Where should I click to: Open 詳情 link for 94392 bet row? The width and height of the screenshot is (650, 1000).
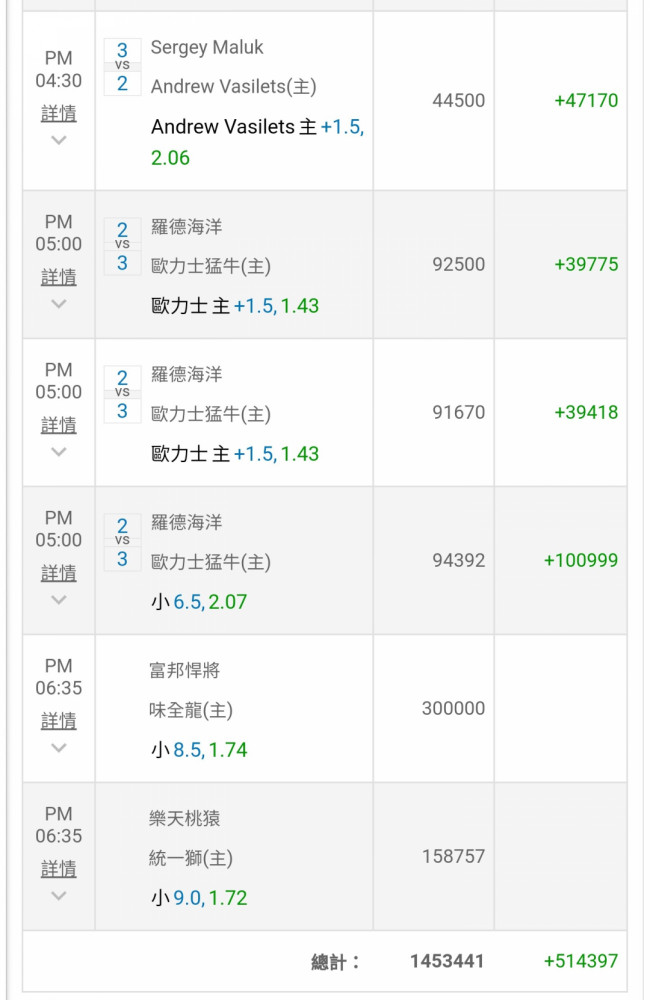tap(59, 573)
